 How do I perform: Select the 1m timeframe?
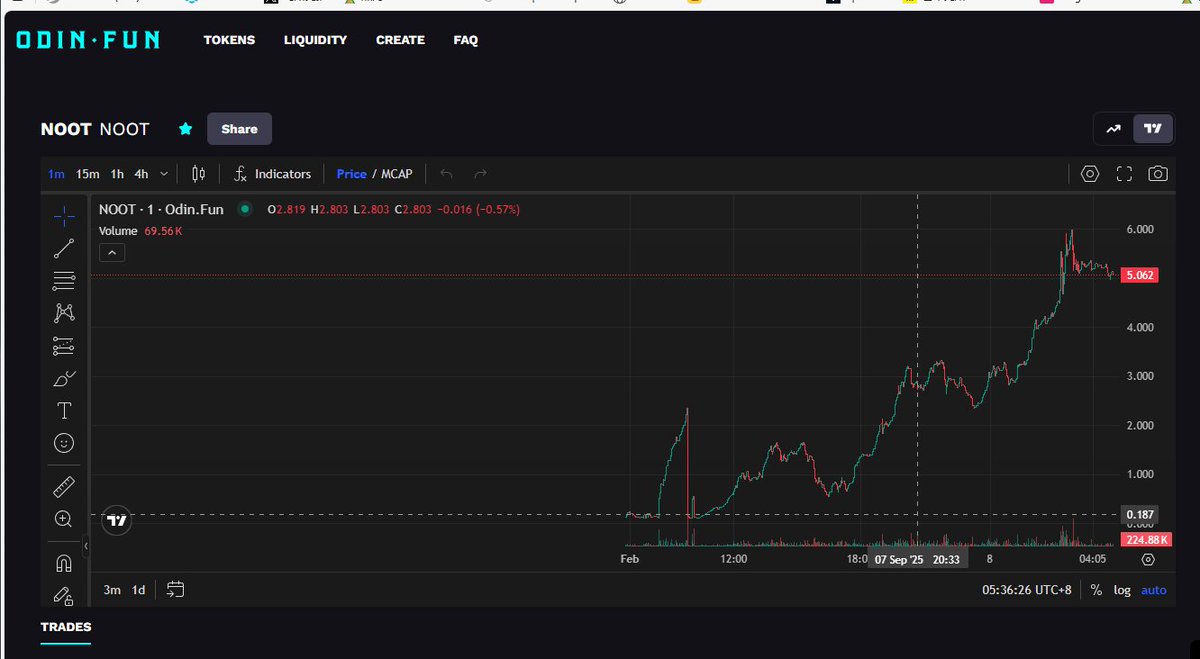(x=56, y=174)
